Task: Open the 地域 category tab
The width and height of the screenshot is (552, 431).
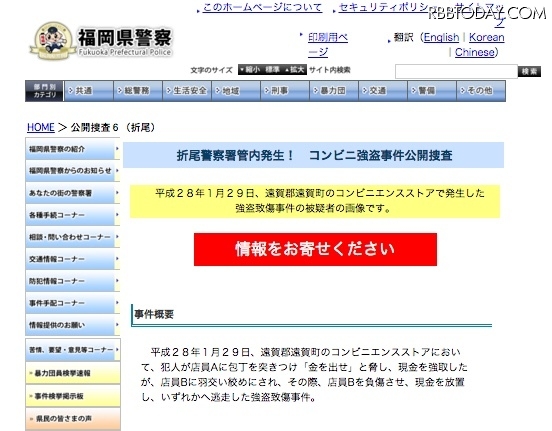Action: [236, 91]
